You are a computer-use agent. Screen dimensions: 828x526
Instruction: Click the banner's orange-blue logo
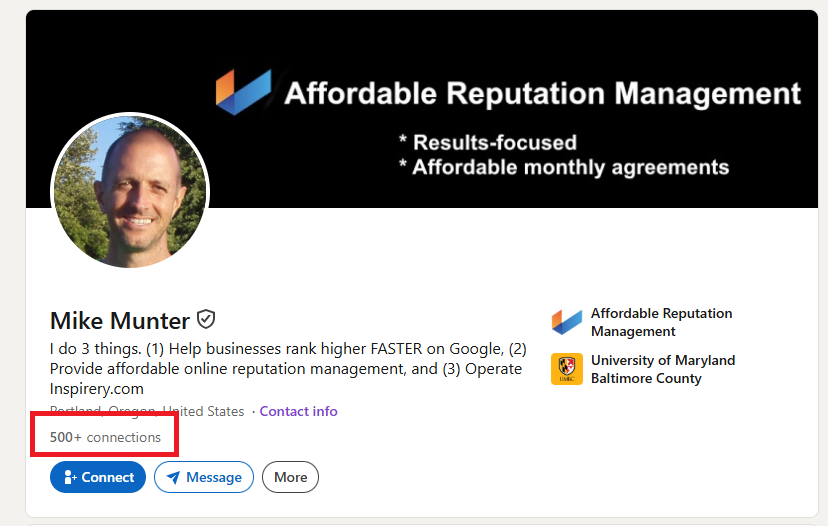click(x=243, y=92)
